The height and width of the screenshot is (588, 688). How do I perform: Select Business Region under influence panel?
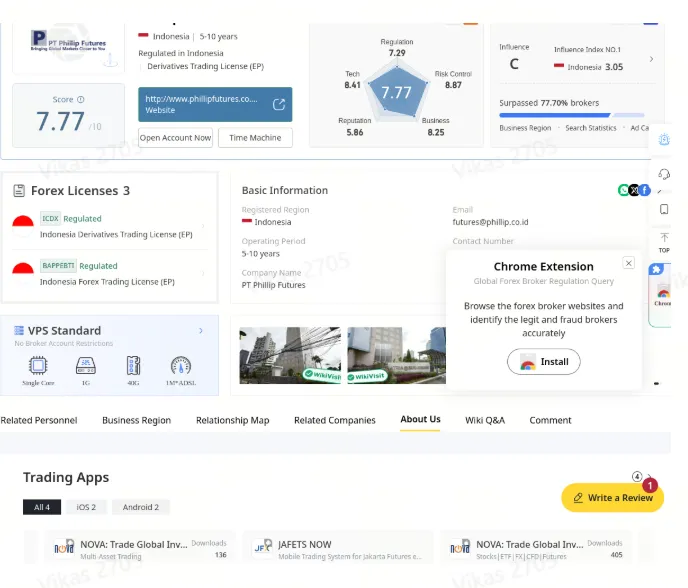coord(525,128)
